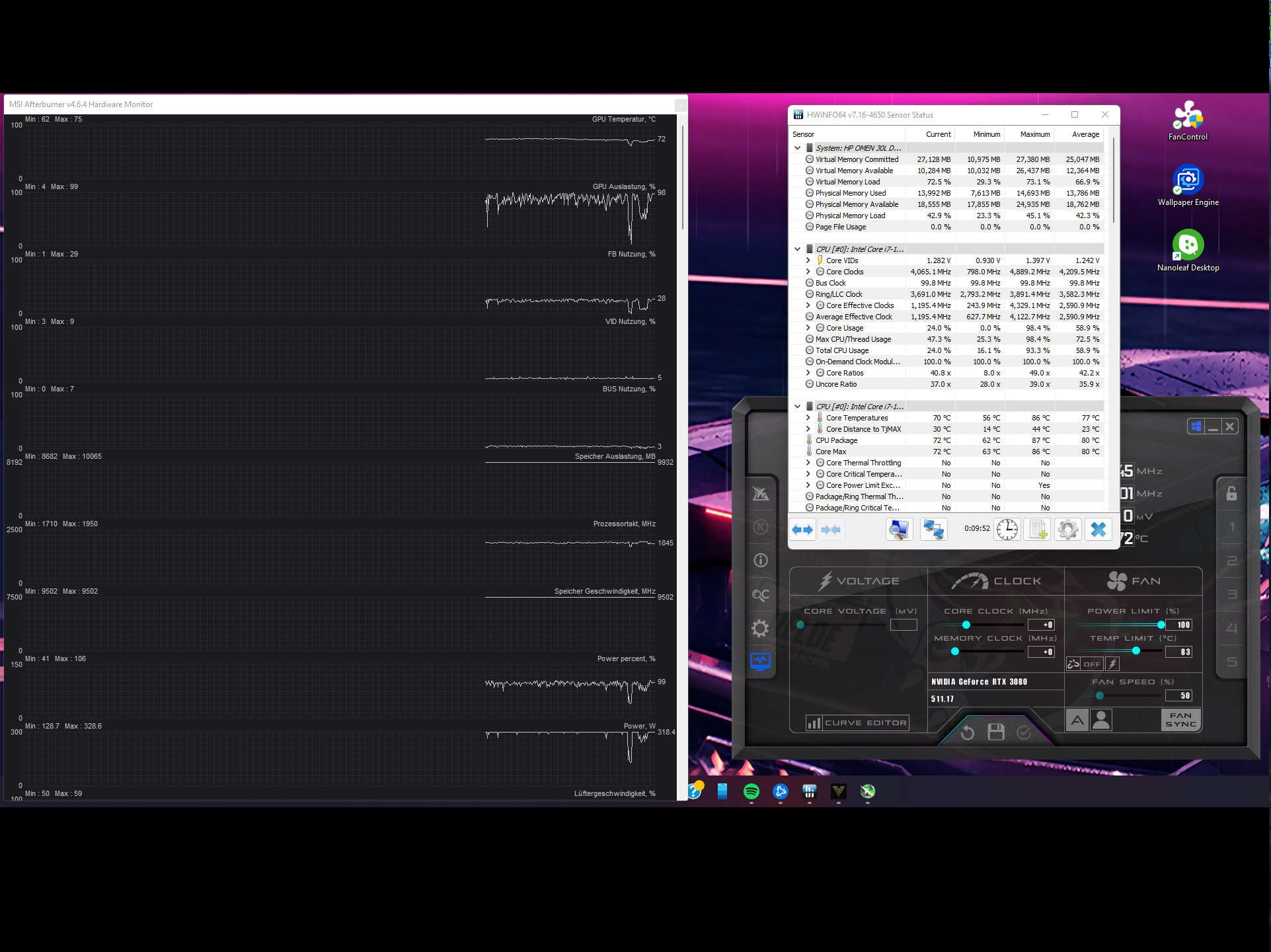Toggle automatic fan speed A button
Image resolution: width=1271 pixels, height=952 pixels.
(x=1077, y=720)
